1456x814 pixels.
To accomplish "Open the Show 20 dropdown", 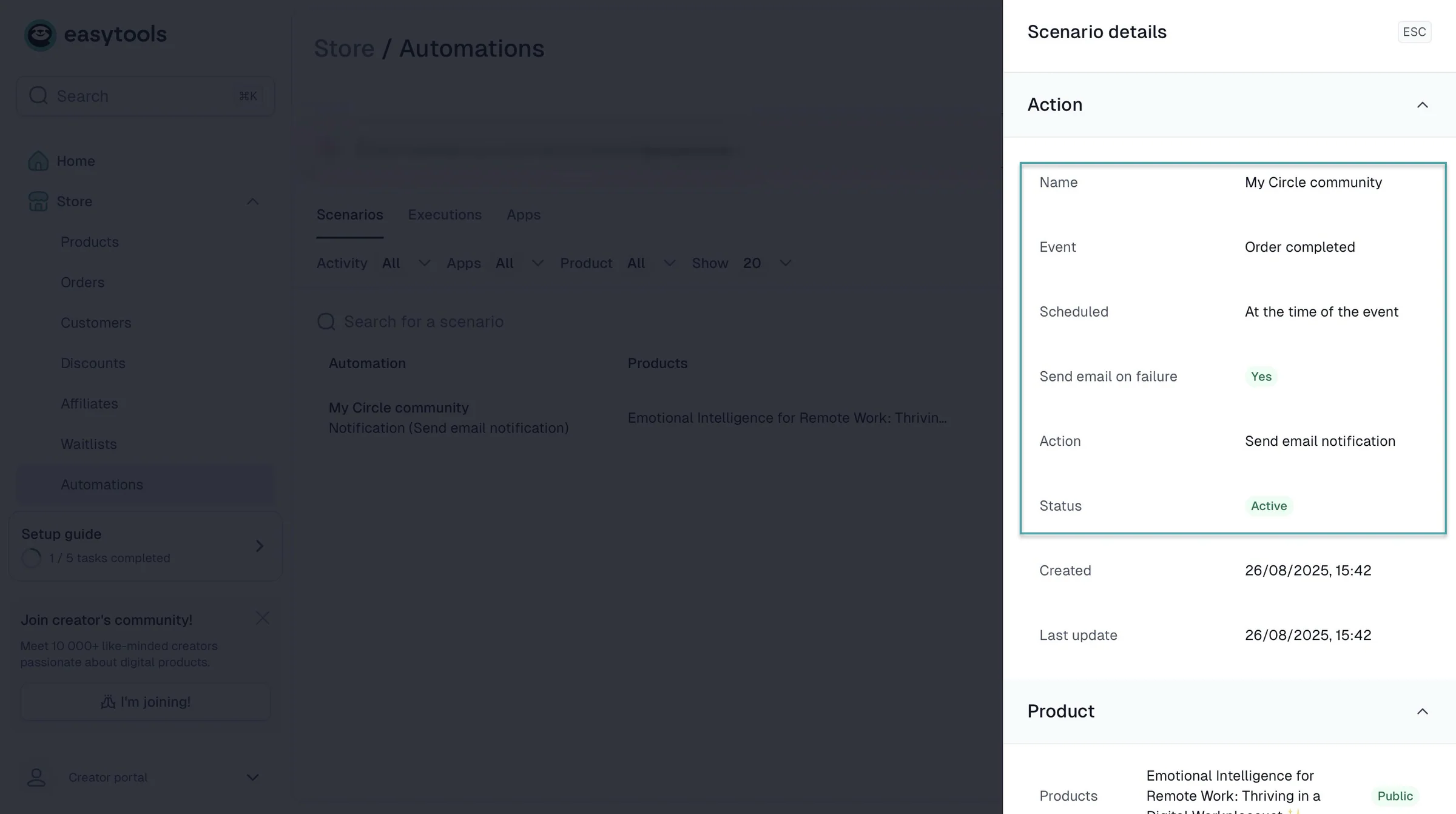I will point(766,263).
